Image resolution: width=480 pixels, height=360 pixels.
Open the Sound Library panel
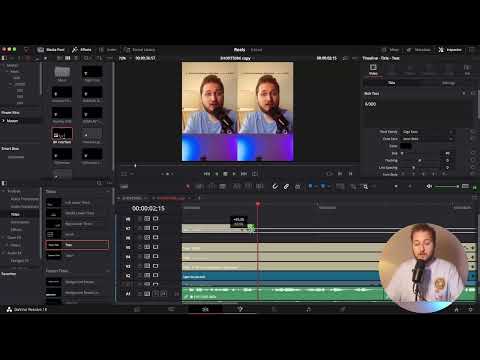140,50
